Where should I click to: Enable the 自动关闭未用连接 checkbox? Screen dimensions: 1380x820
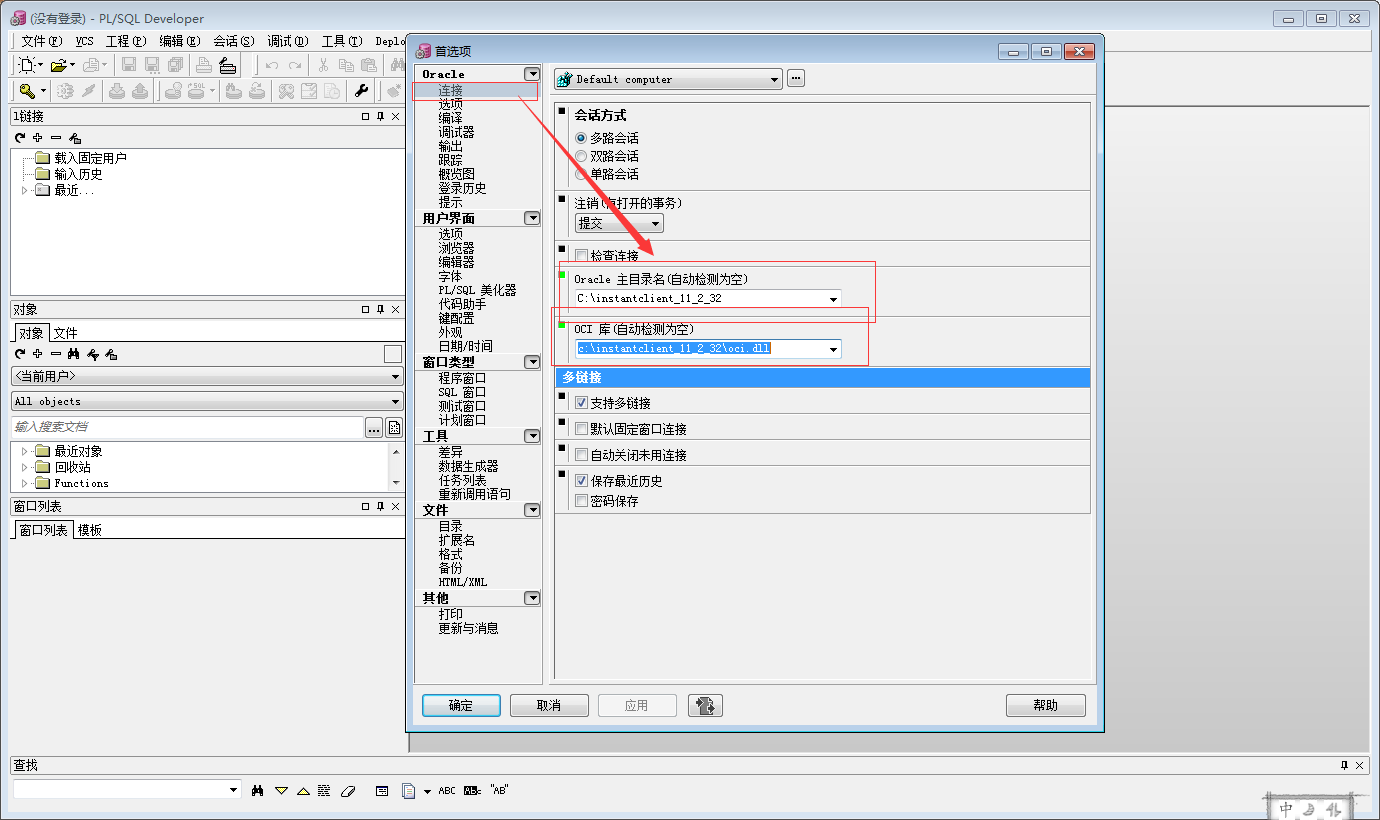(x=581, y=455)
